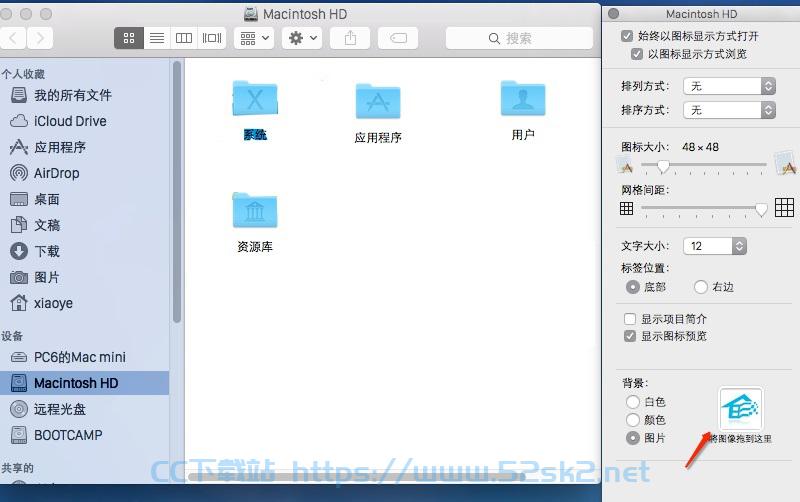Select 右边 label position
800x502 pixels.
pyautogui.click(x=701, y=287)
